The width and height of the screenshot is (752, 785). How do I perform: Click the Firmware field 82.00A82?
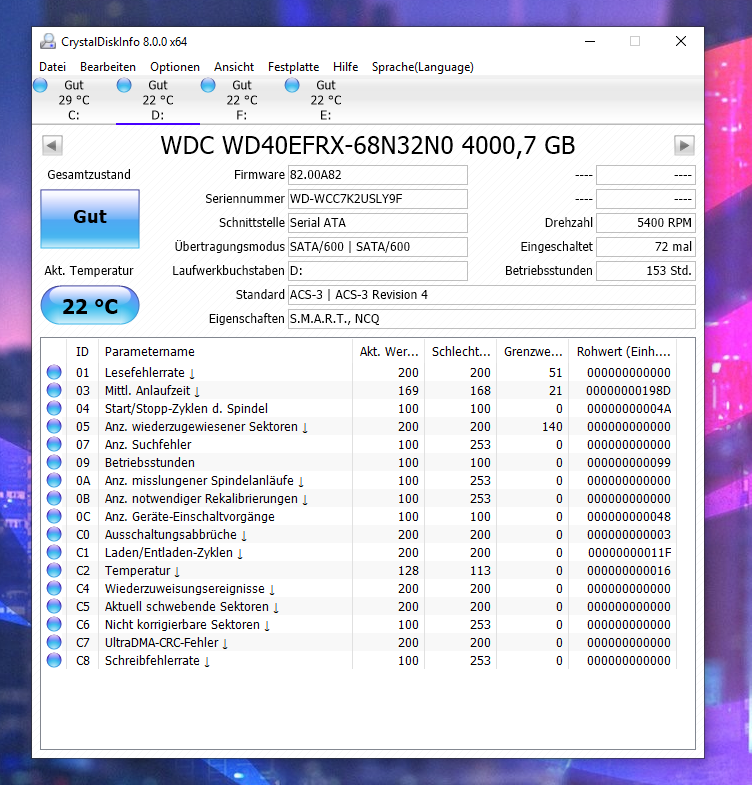click(x=378, y=175)
